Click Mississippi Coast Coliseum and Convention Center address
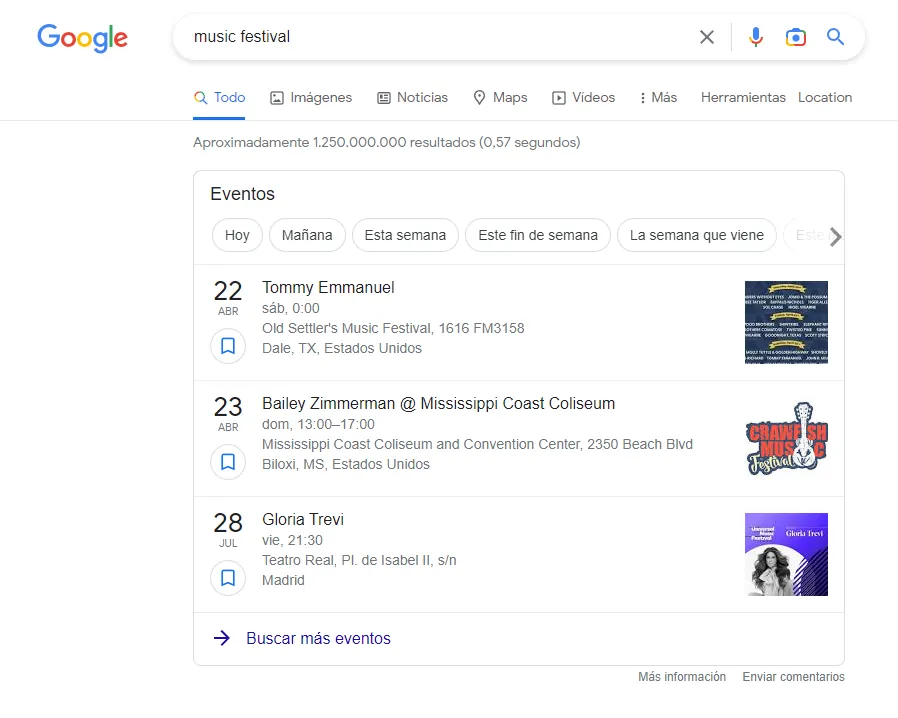This screenshot has width=898, height=718. pyautogui.click(x=478, y=444)
